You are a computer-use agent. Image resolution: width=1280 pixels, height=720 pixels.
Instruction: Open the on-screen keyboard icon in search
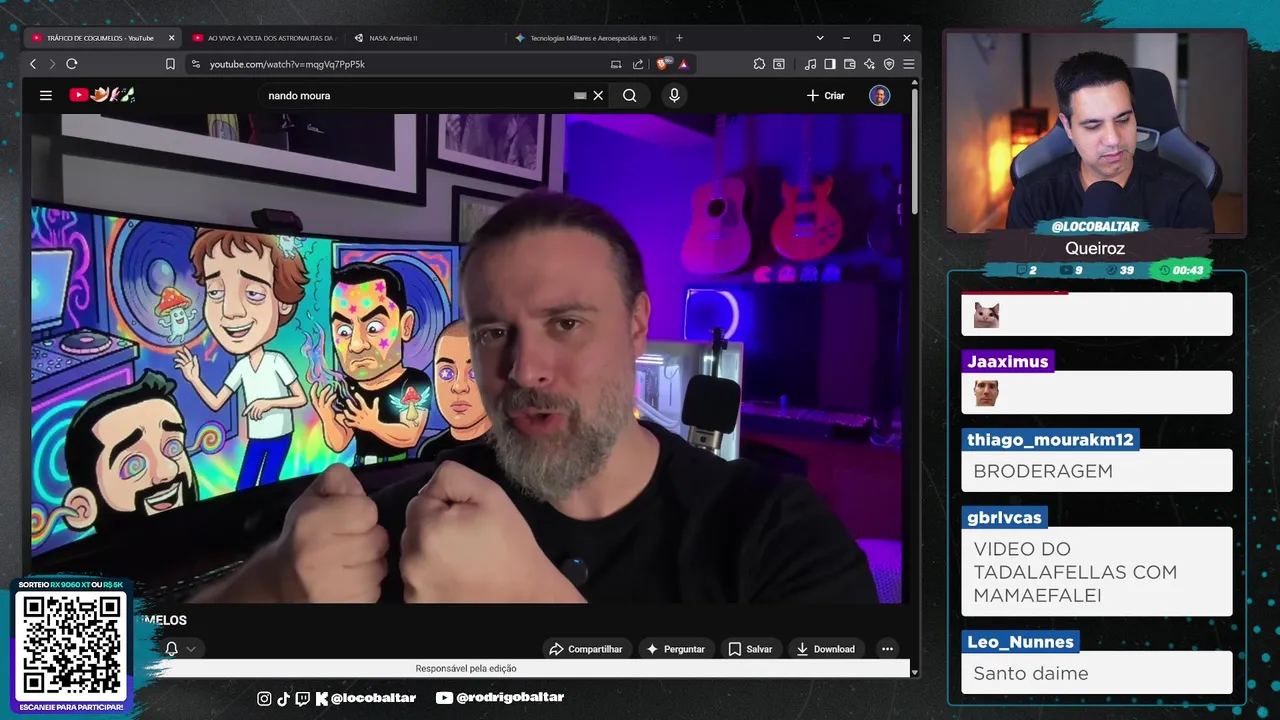tap(580, 96)
